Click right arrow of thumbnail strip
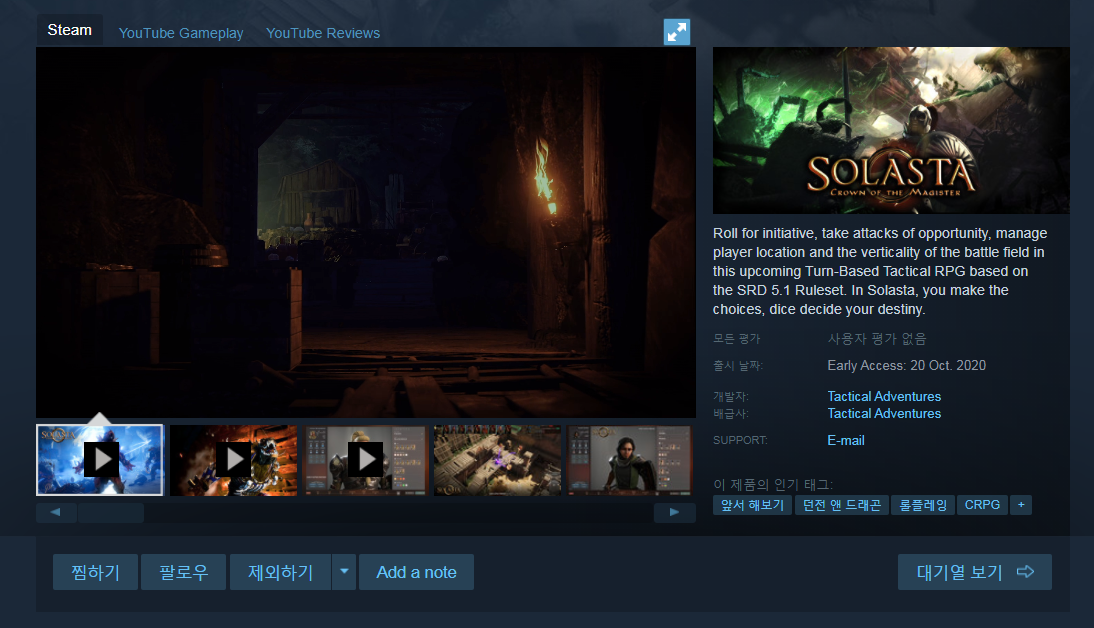This screenshot has height=628, width=1094. coord(674,512)
